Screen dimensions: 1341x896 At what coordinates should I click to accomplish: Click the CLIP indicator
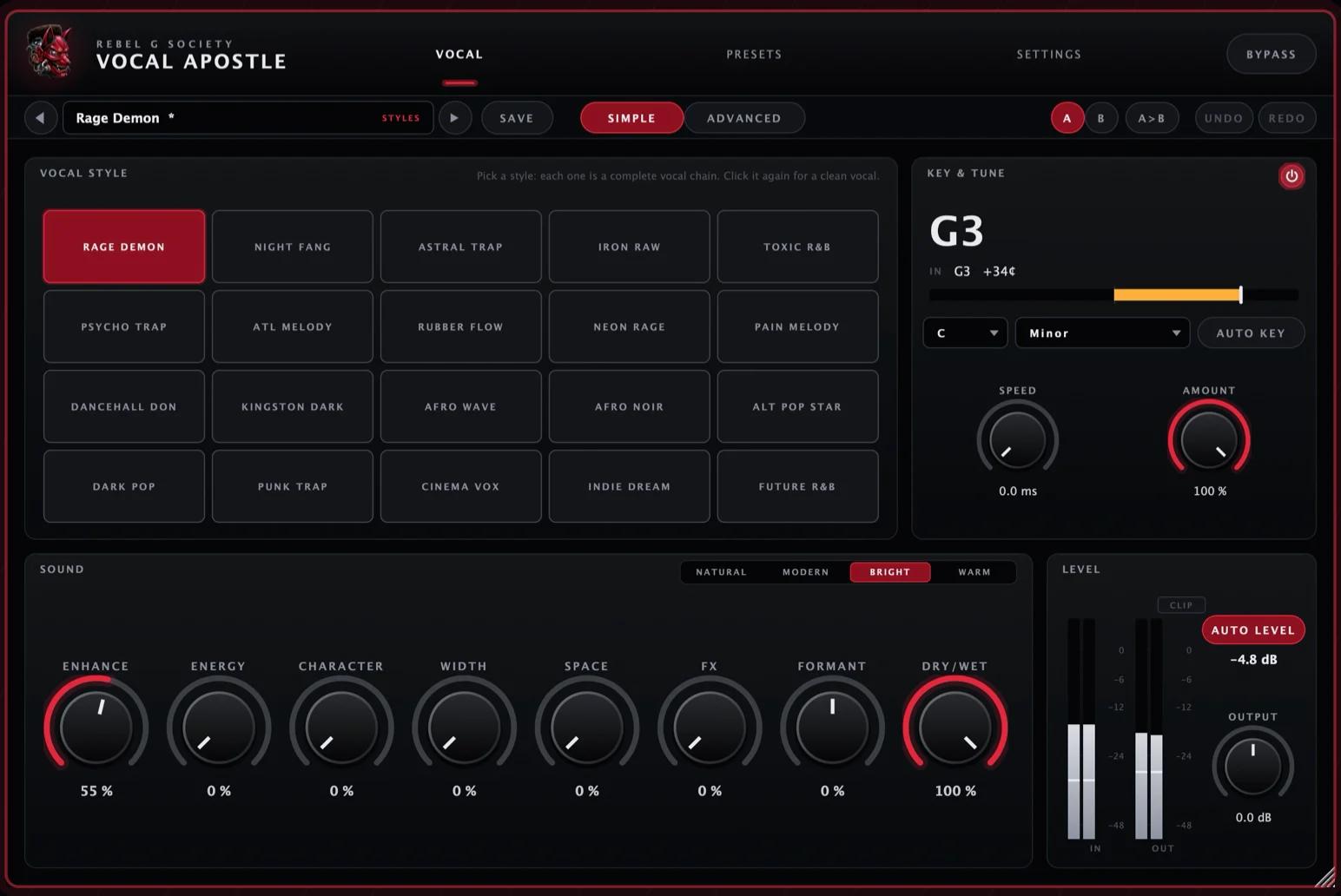[x=1181, y=605]
